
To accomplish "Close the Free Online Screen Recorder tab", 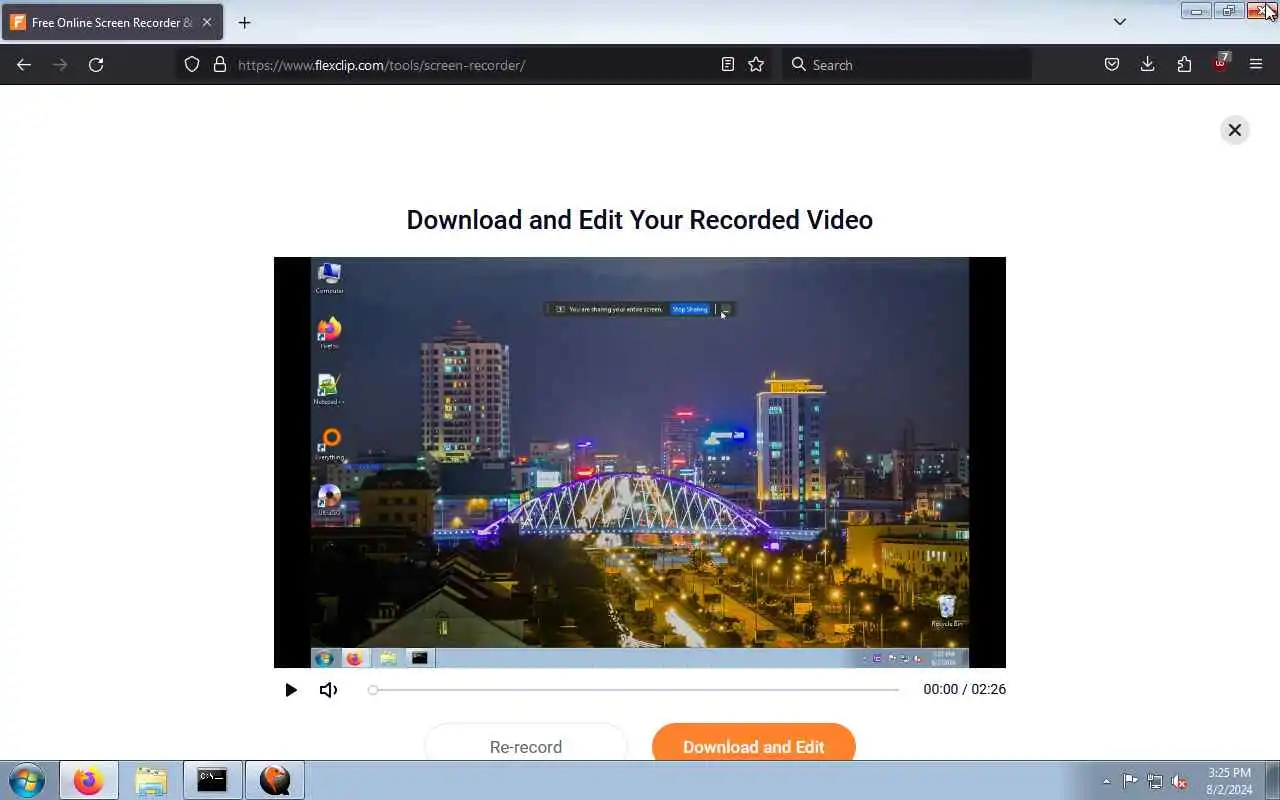I will [x=207, y=22].
